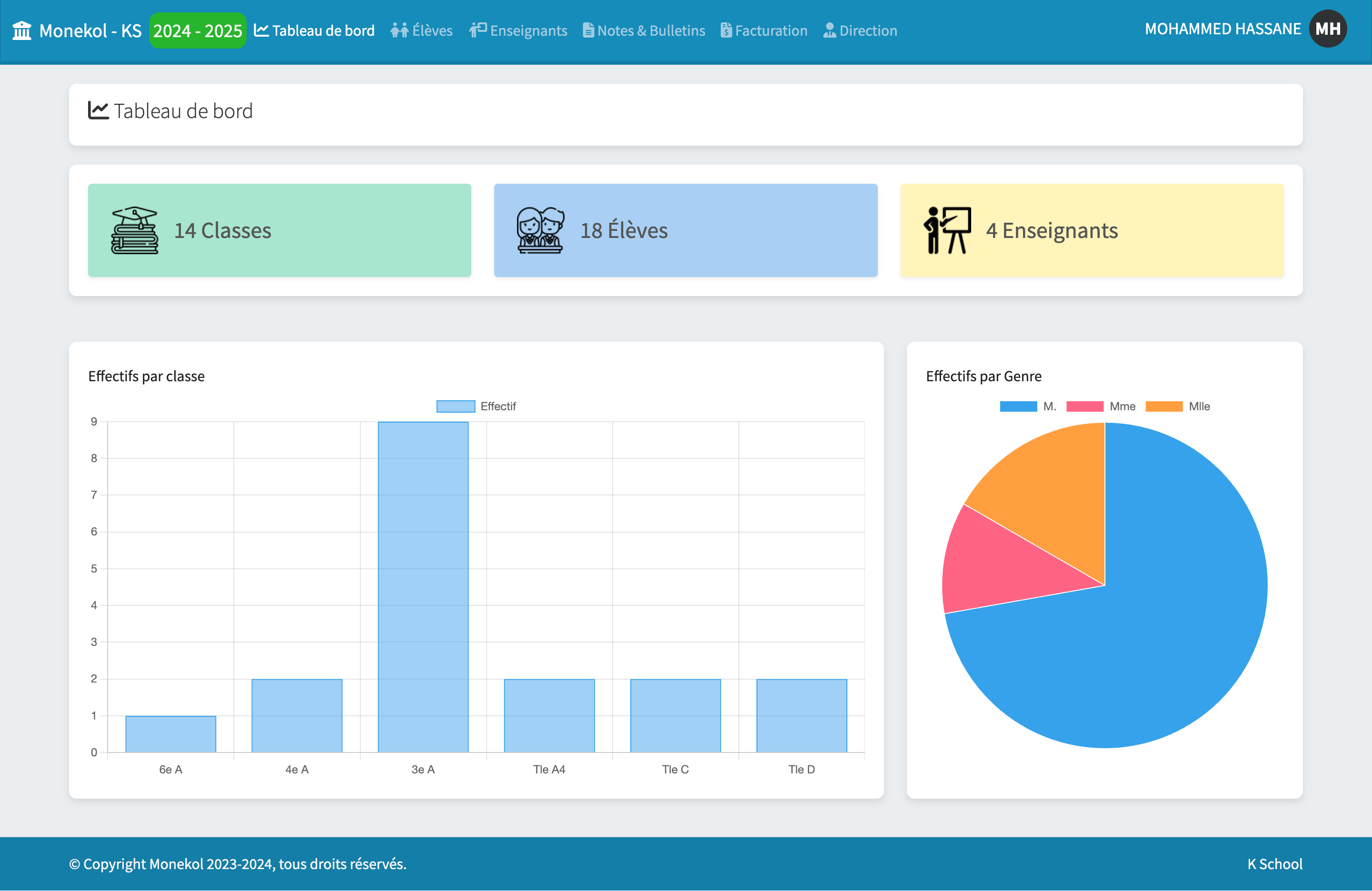Click the 2024 - 2025 school year badge
This screenshot has width=1372, height=891.
click(x=198, y=30)
